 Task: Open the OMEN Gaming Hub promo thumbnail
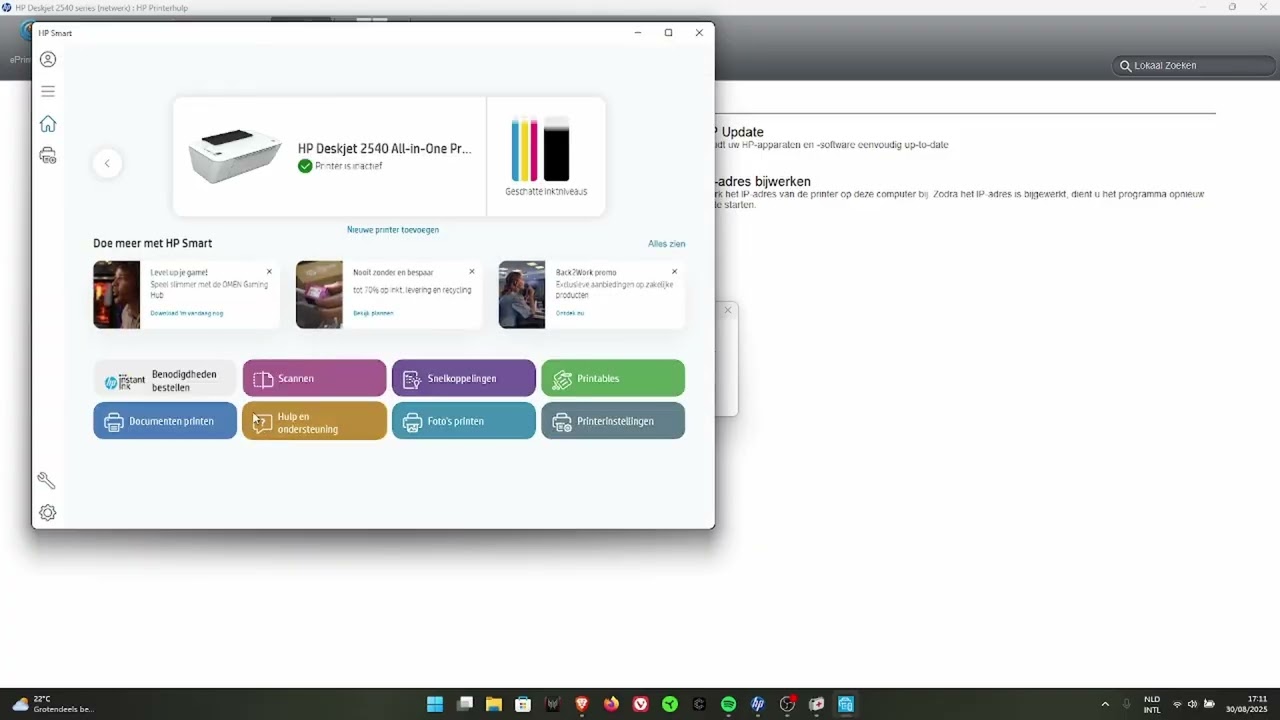[x=117, y=295]
